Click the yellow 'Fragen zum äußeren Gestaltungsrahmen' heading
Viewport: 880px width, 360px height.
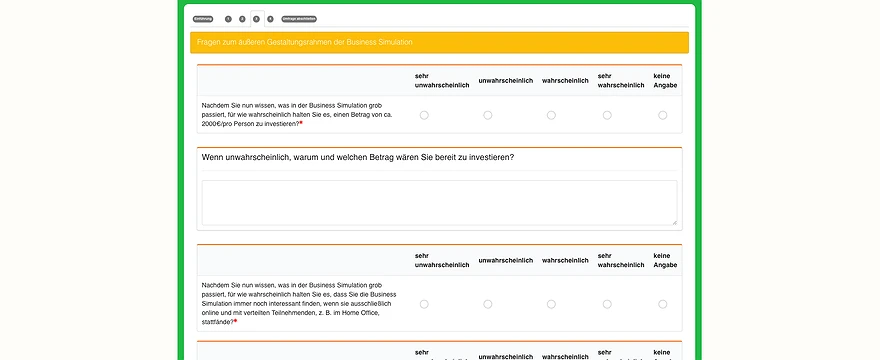click(x=439, y=43)
